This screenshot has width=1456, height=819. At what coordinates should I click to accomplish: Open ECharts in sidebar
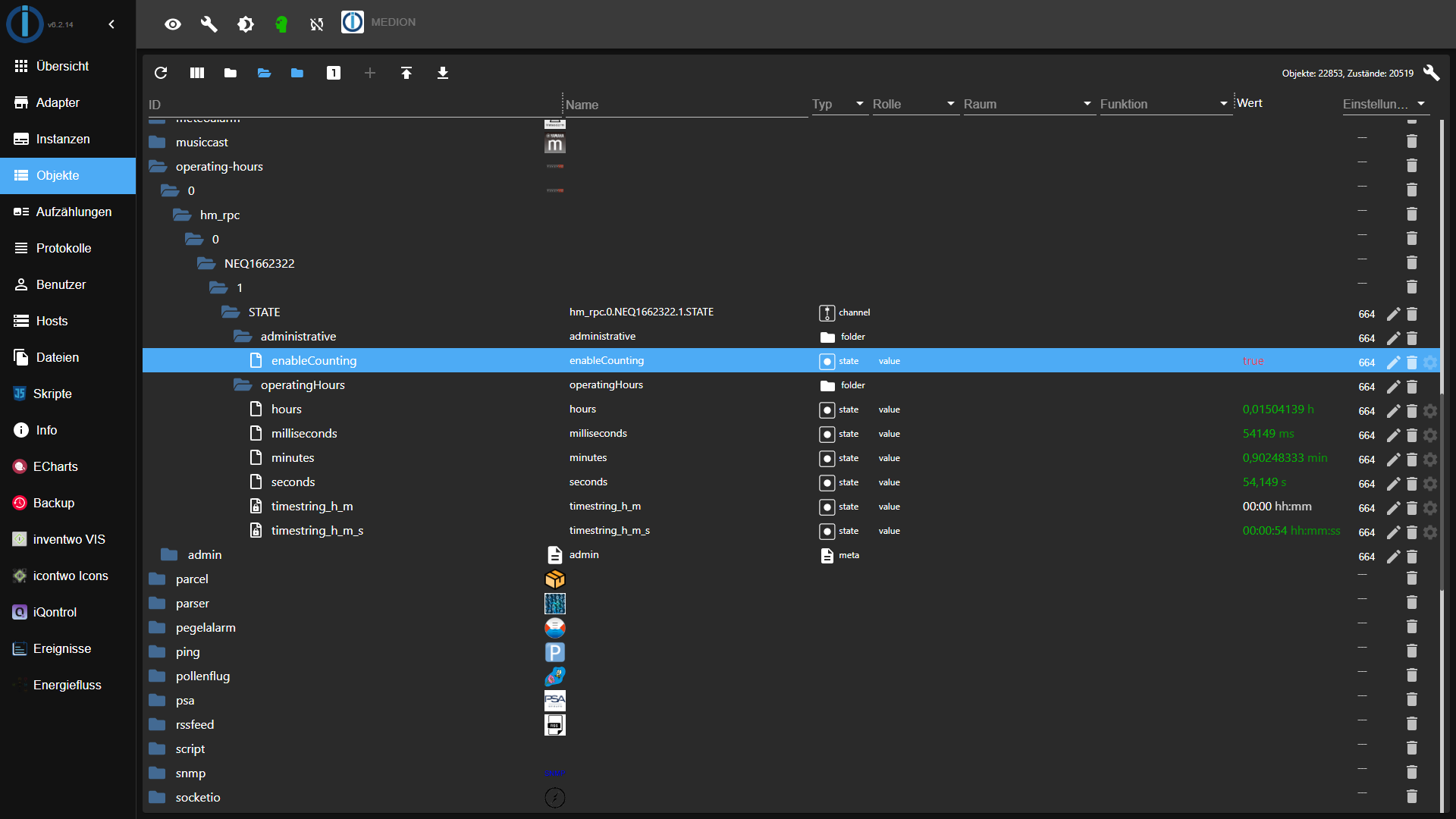68,466
